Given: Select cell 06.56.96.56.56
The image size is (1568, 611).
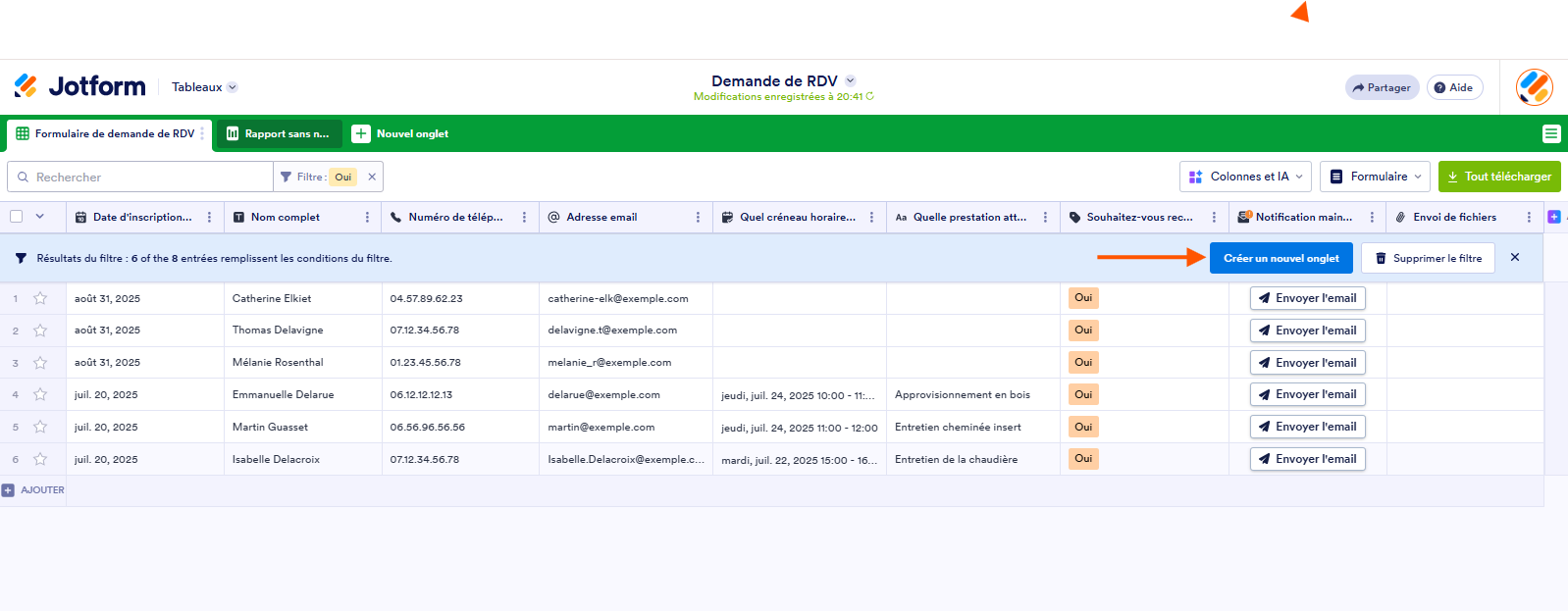Looking at the screenshot, I should click(x=460, y=427).
